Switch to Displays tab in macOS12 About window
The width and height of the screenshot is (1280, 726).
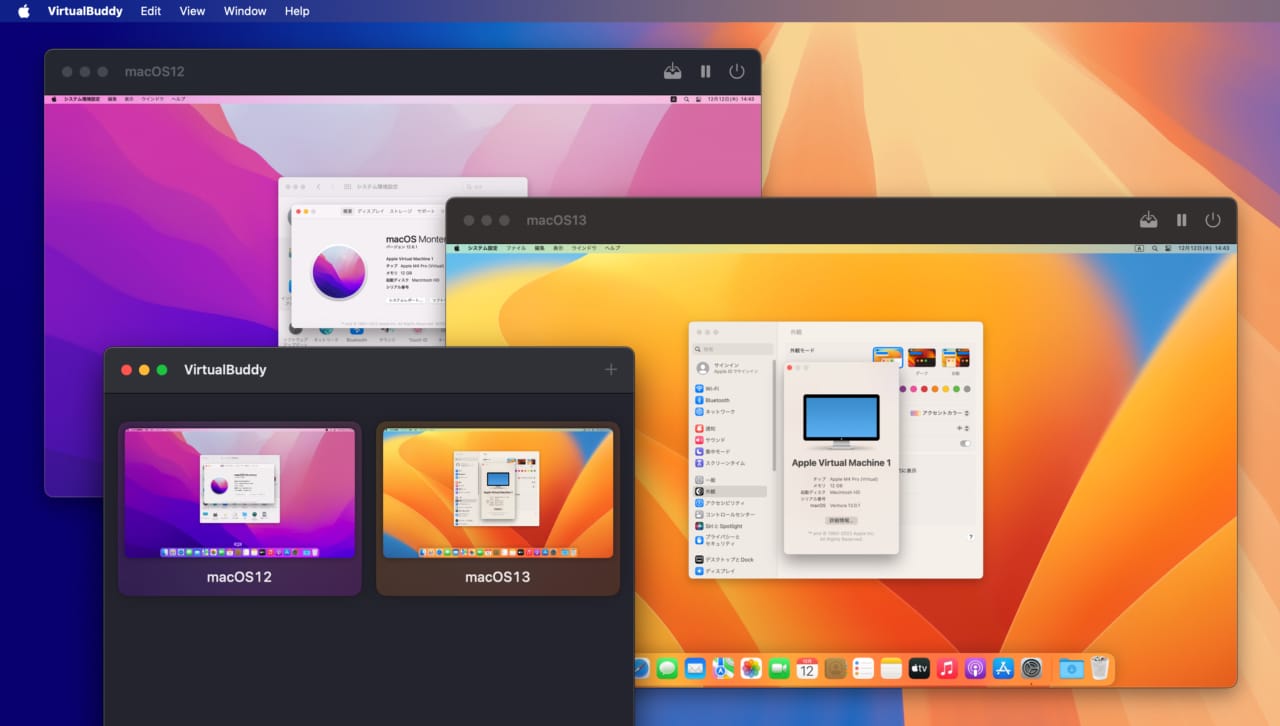coord(371,211)
